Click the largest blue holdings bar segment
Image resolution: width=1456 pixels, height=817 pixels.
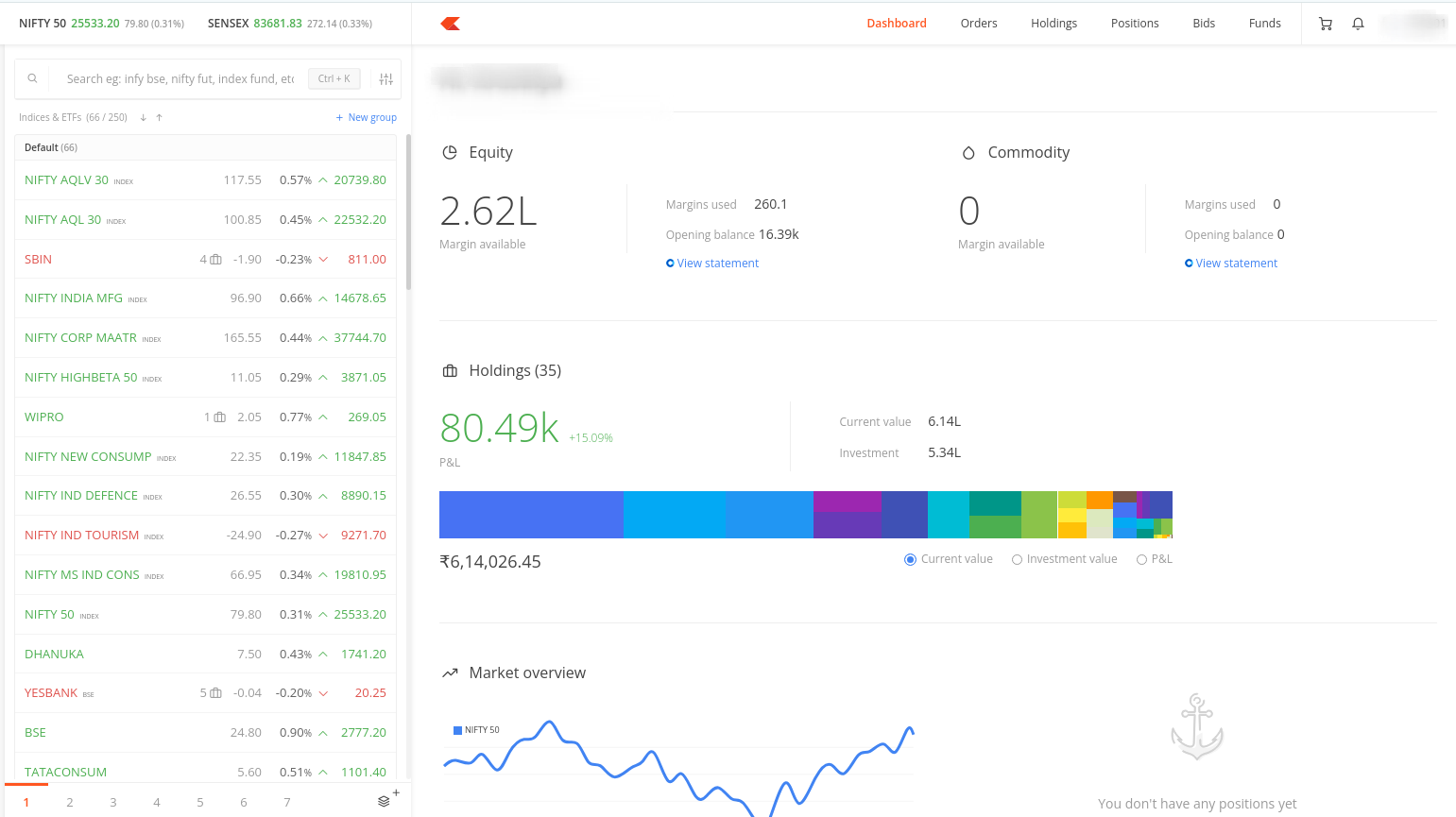pyautogui.click(x=531, y=515)
